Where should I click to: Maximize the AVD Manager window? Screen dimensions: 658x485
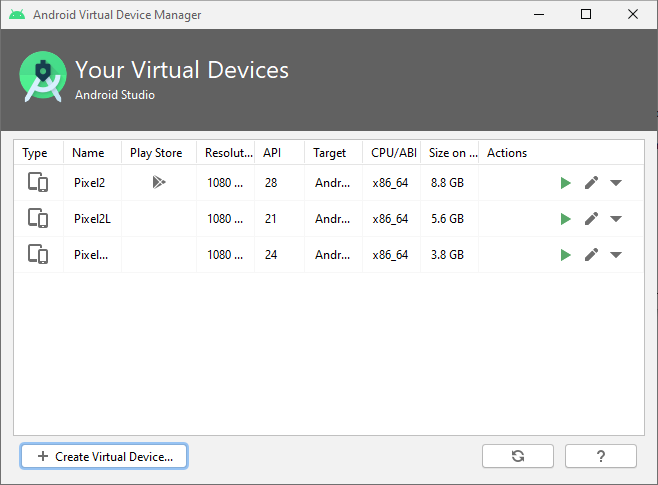(586, 14)
